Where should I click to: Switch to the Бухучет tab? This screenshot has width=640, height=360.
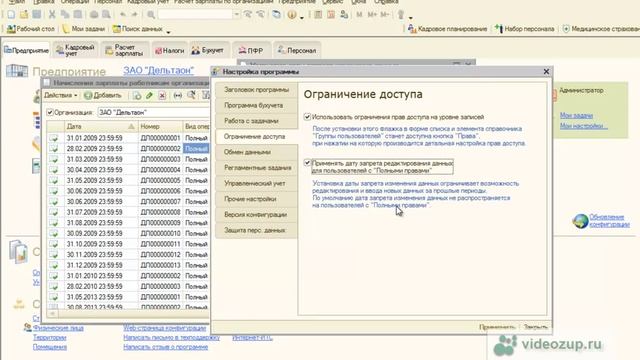(x=208, y=50)
